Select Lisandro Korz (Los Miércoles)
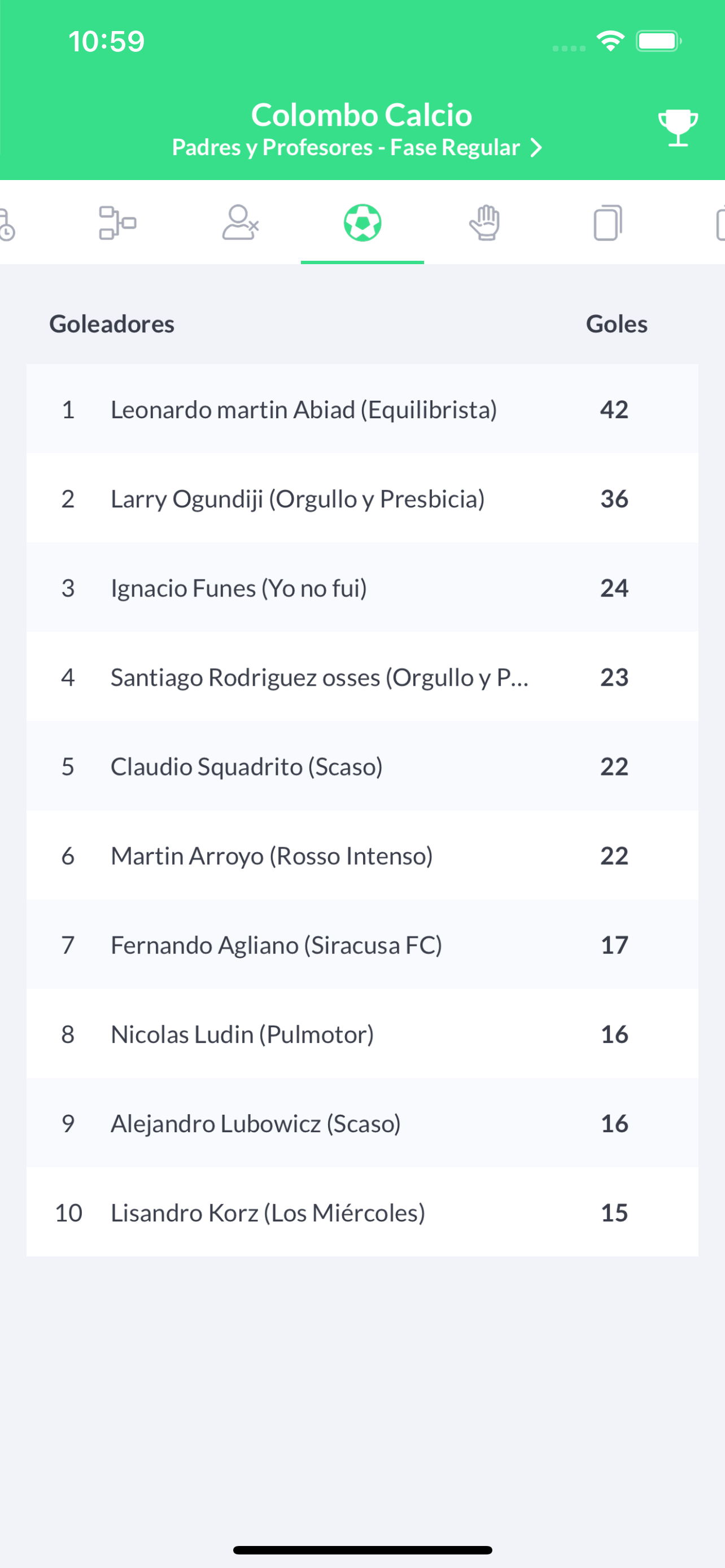725x1568 pixels. point(362,1212)
